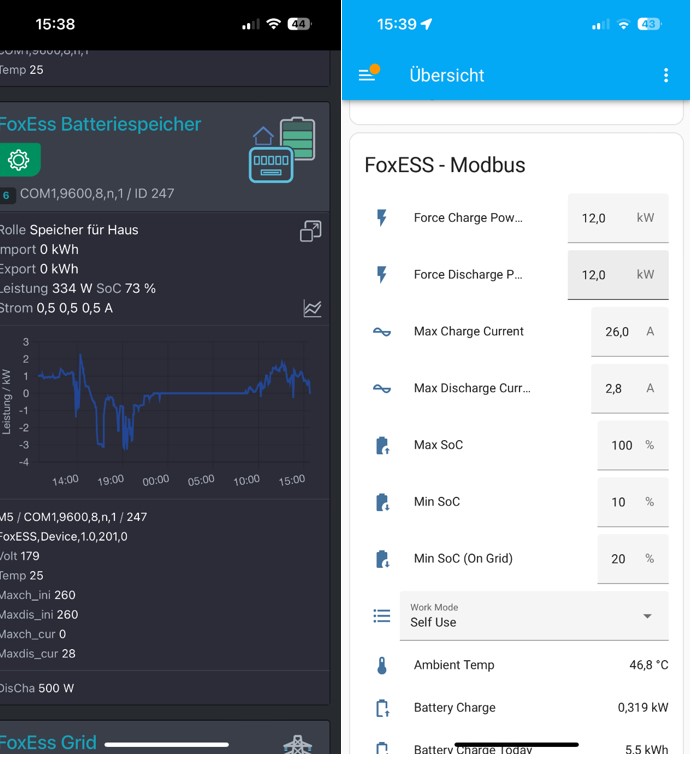Click the Min SoC (On Grid) battery icon
This screenshot has height=772, width=692.
[x=382, y=559]
